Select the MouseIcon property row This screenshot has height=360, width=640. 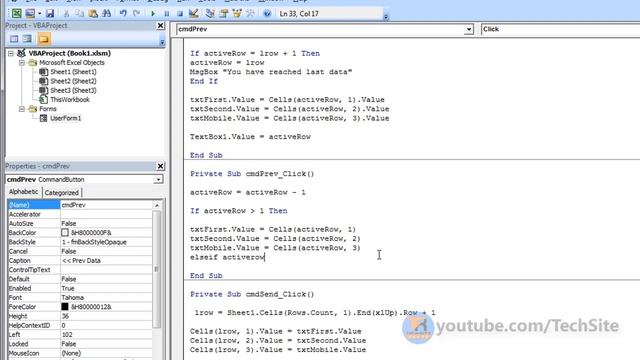(x=80, y=353)
